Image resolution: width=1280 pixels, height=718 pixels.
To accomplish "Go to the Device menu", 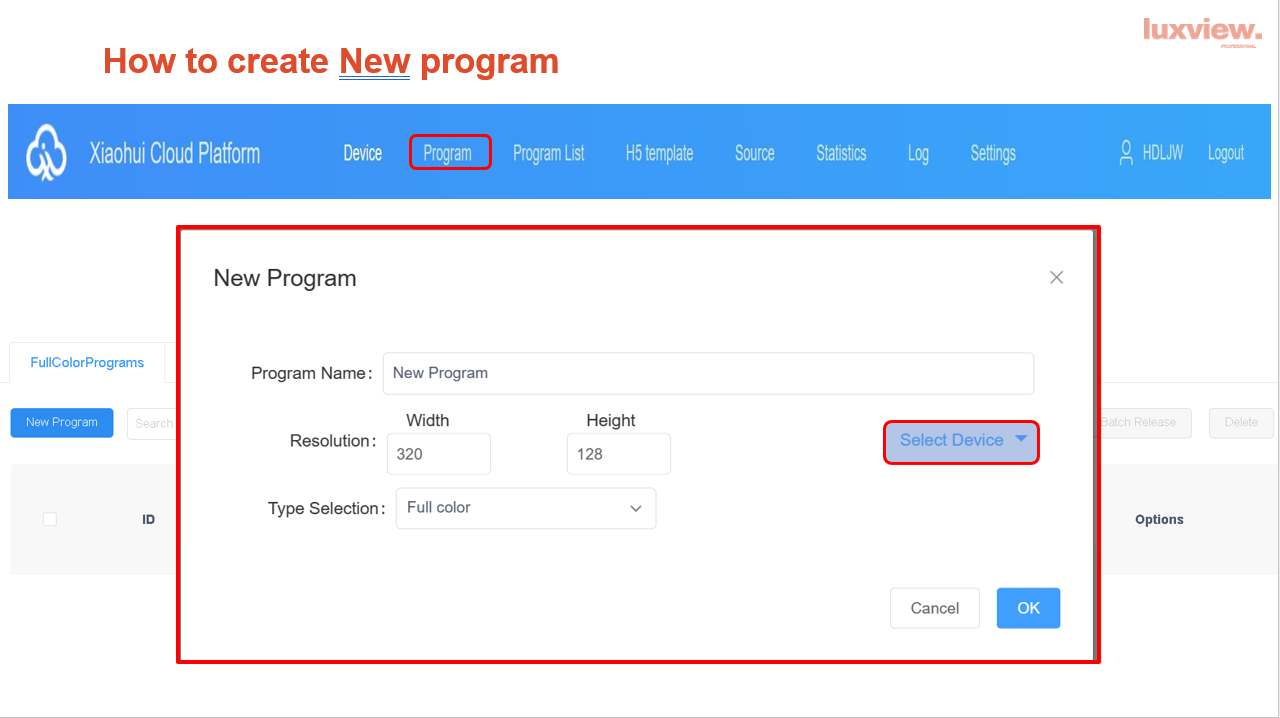I will pos(363,153).
